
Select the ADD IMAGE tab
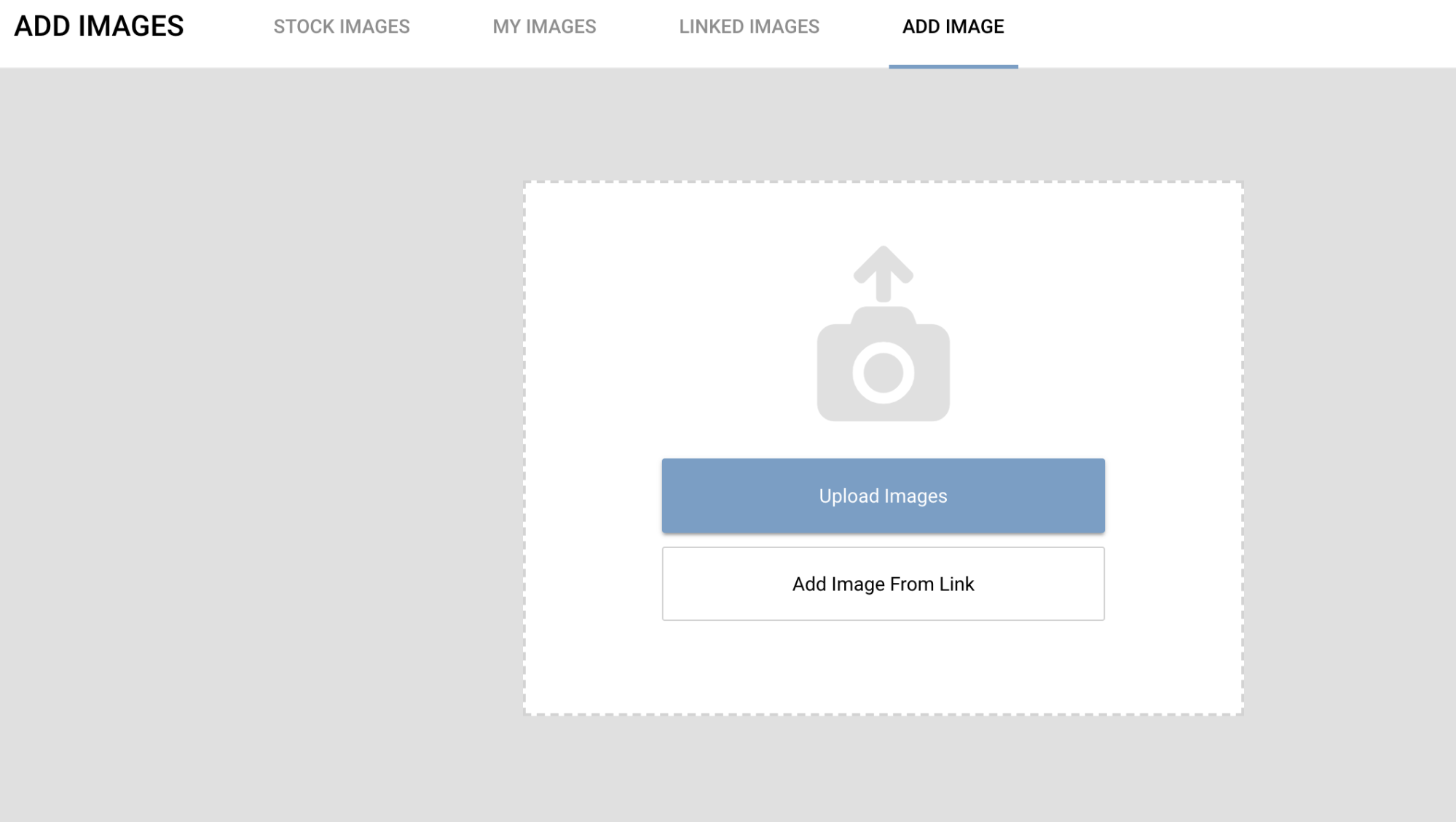click(953, 26)
